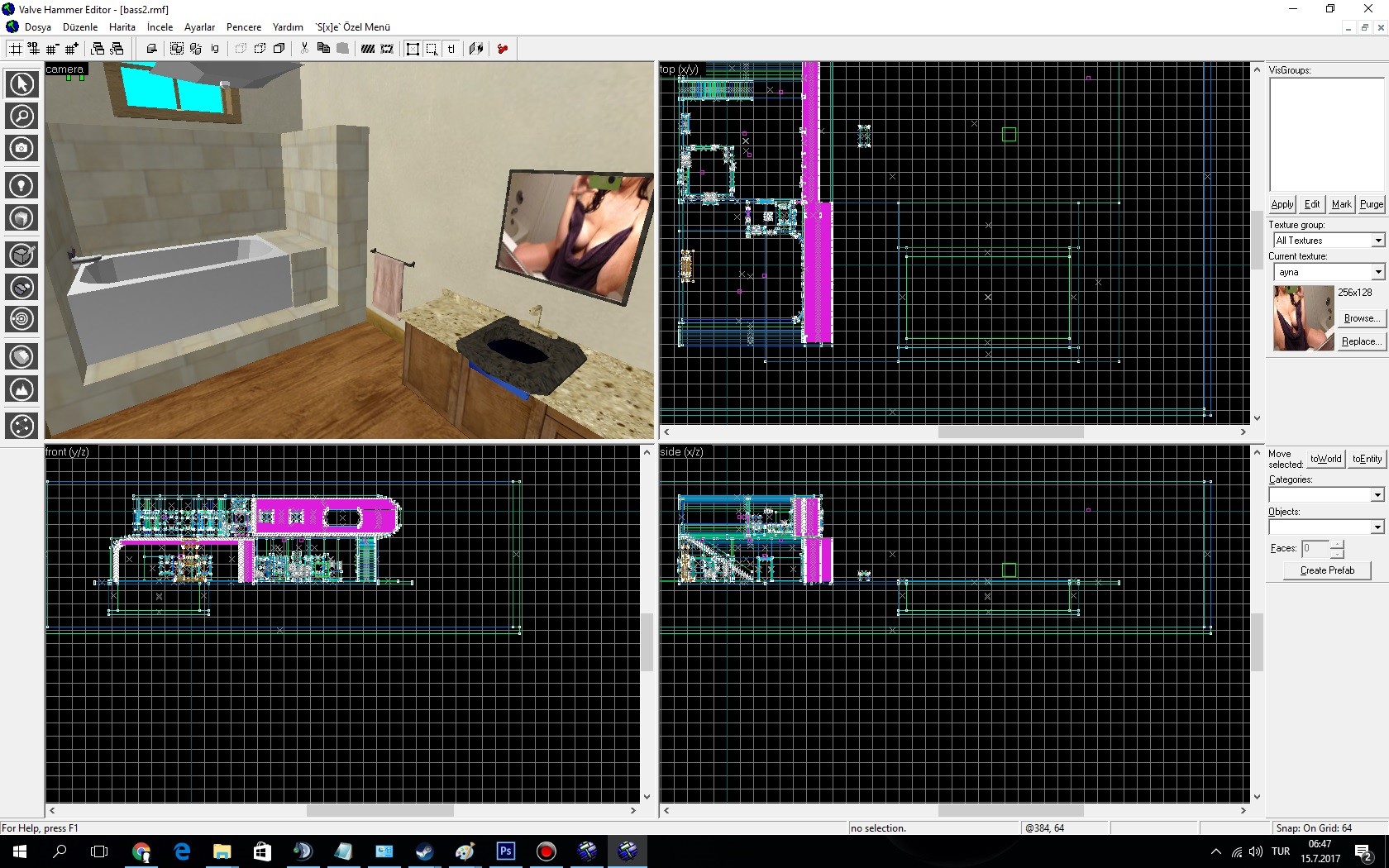Select the Entity (light bulb) tool
Screen dimensions: 1389x868
(21, 186)
